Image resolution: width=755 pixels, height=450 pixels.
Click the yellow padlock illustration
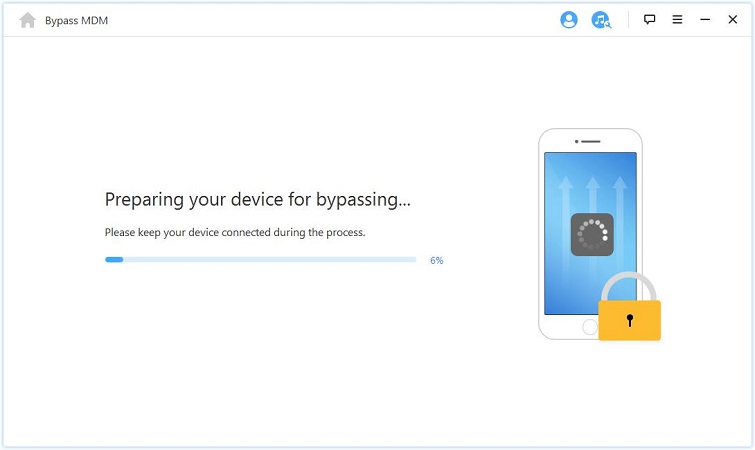[629, 306]
